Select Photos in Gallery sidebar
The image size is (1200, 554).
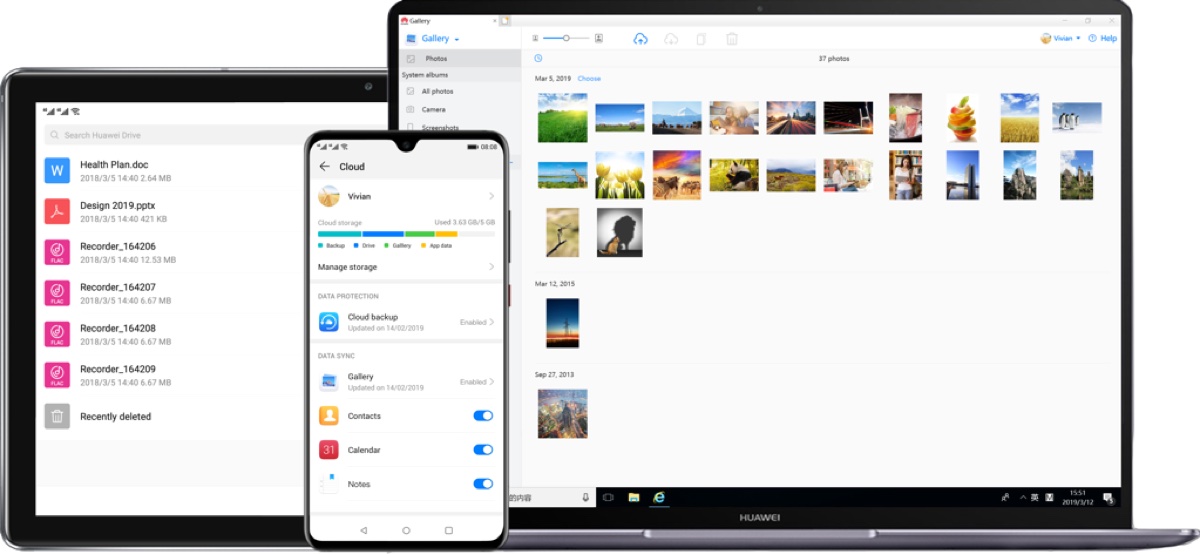(x=460, y=59)
